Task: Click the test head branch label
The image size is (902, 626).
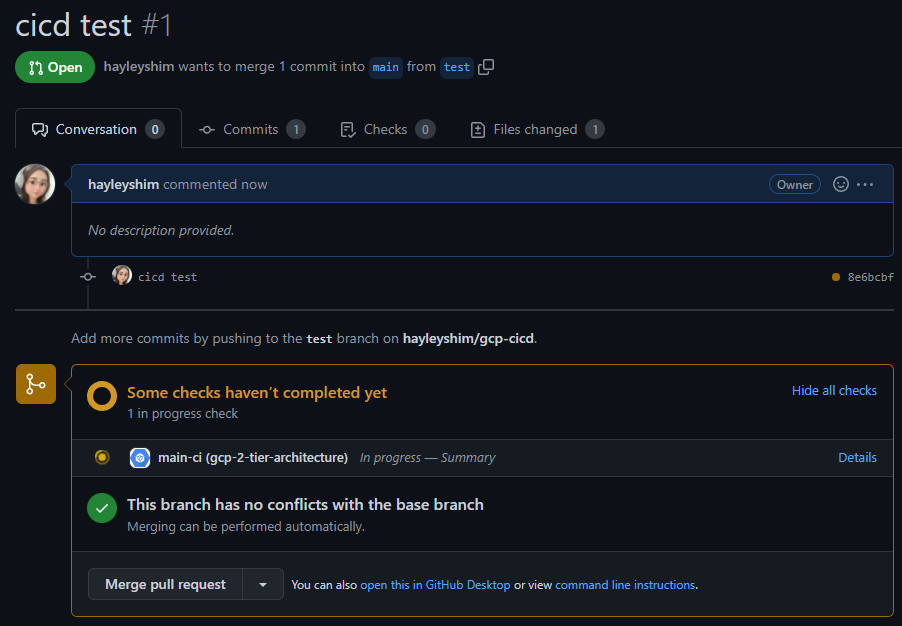Action: point(457,67)
